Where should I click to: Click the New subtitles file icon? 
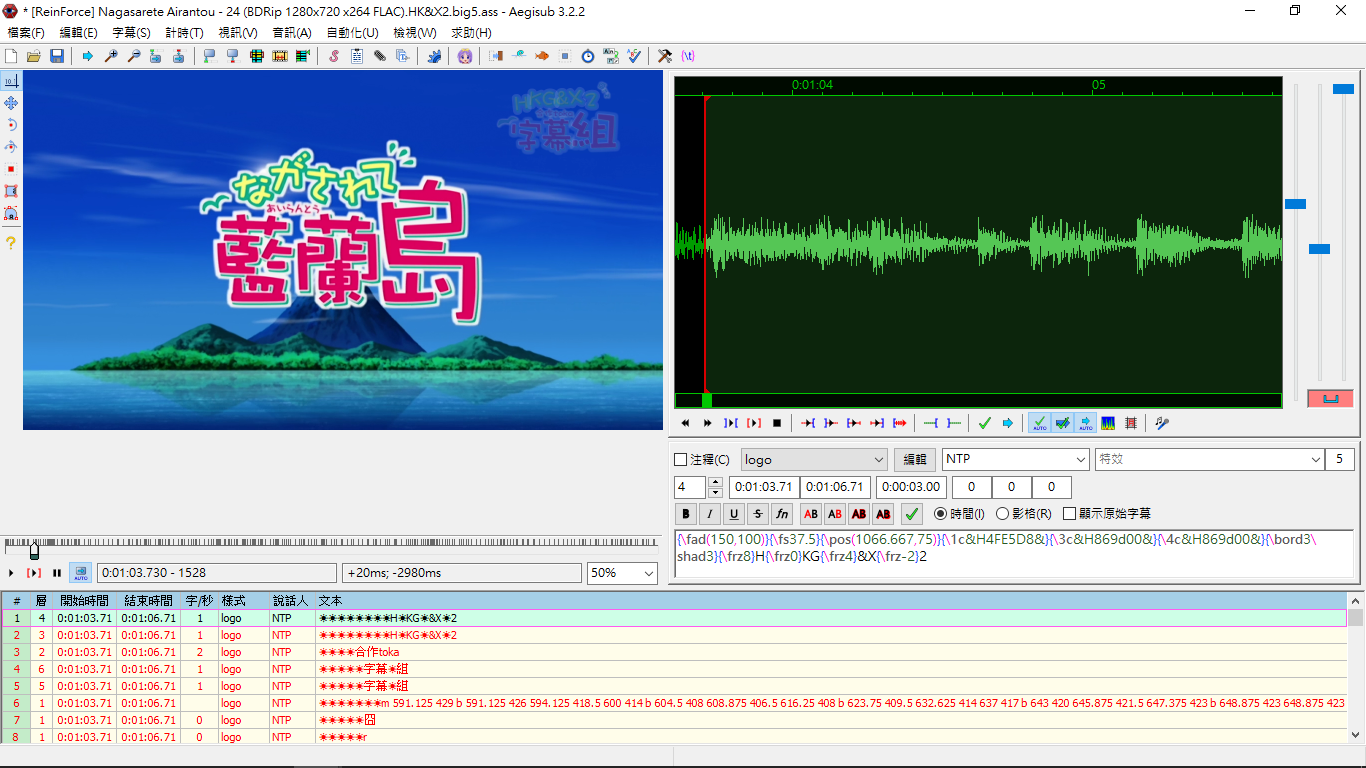coord(12,56)
